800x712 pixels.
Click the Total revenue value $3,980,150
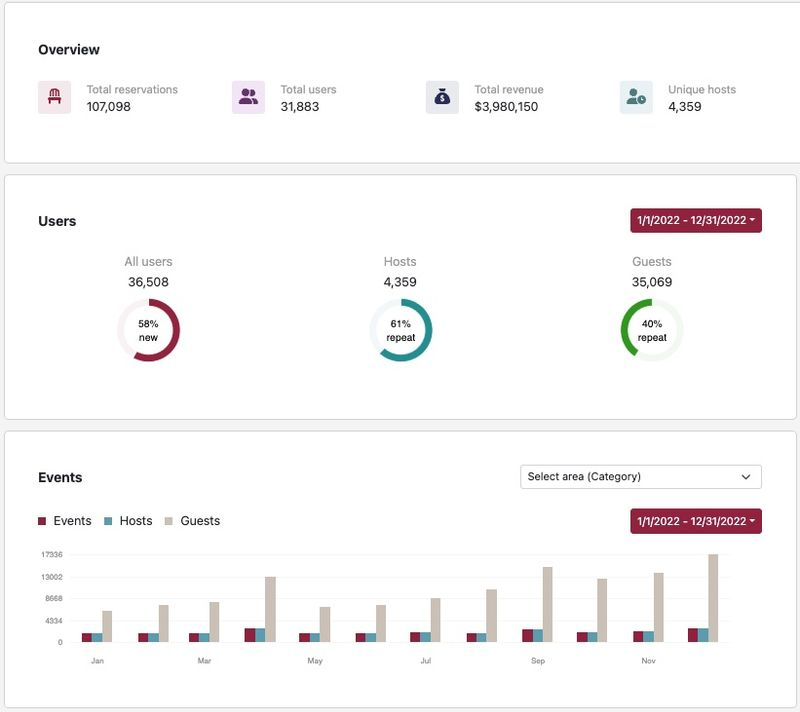506,107
